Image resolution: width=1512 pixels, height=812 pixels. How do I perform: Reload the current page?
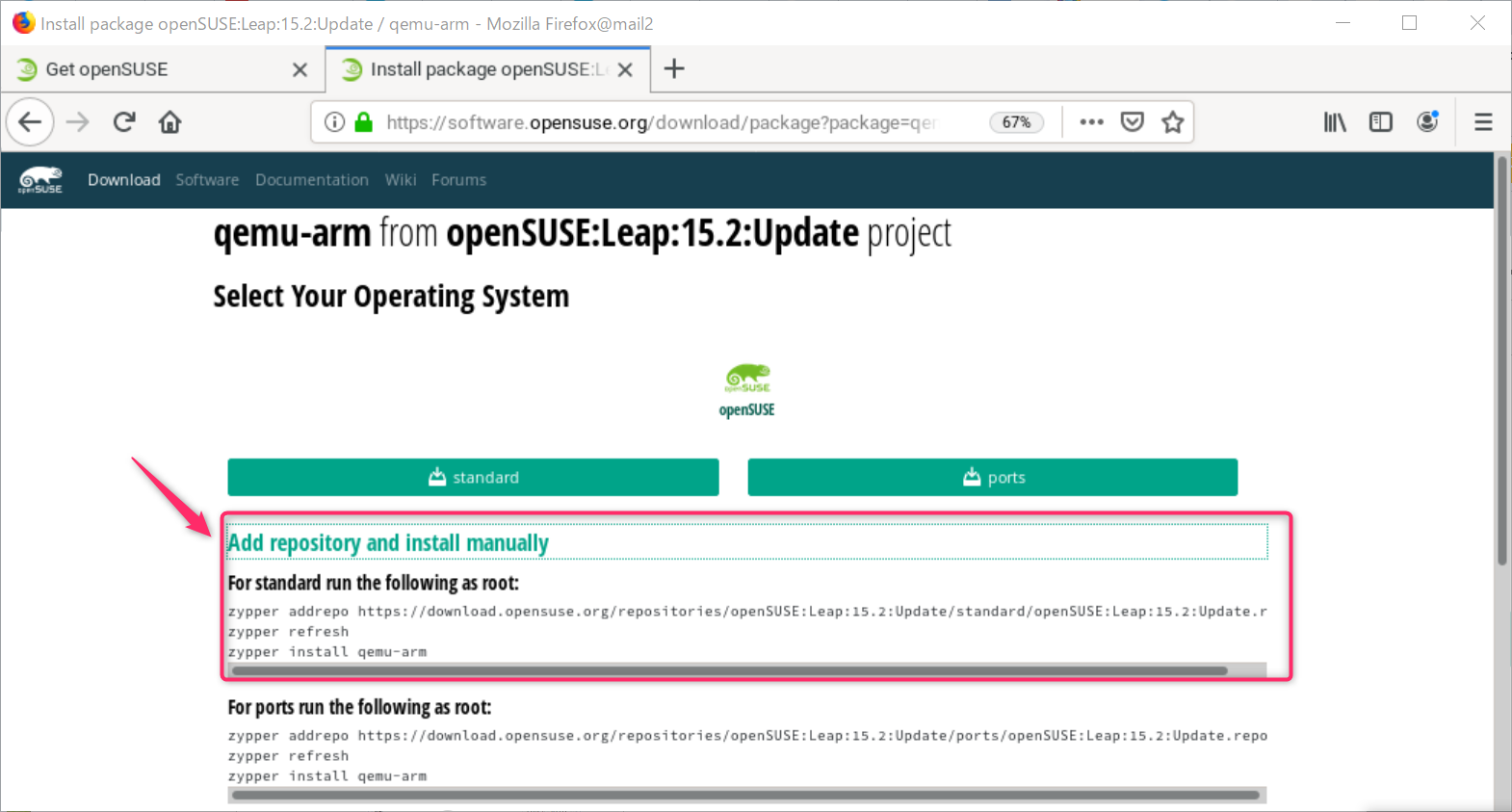coord(124,122)
